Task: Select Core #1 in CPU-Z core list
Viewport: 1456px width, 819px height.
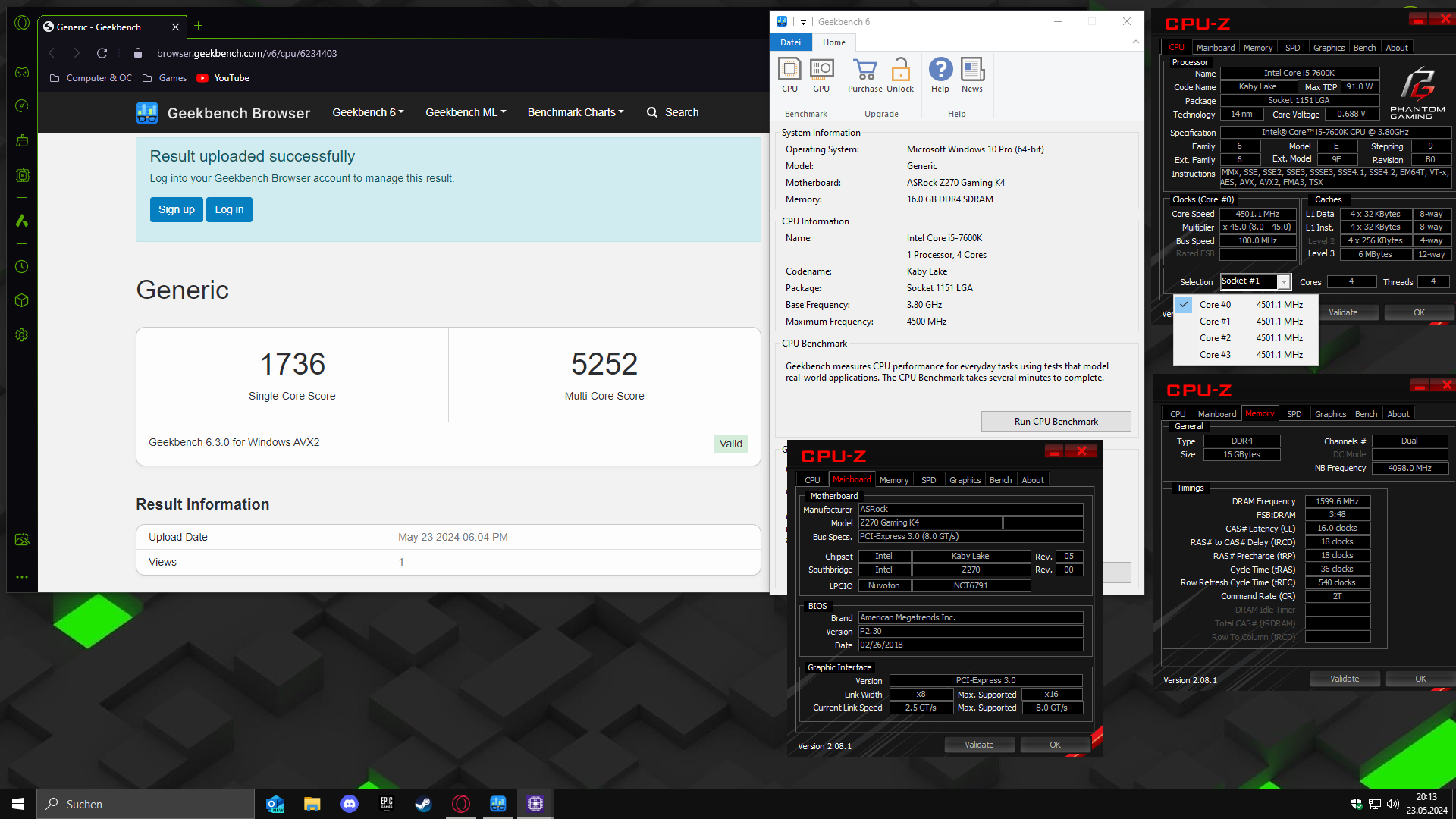Action: coord(1245,321)
